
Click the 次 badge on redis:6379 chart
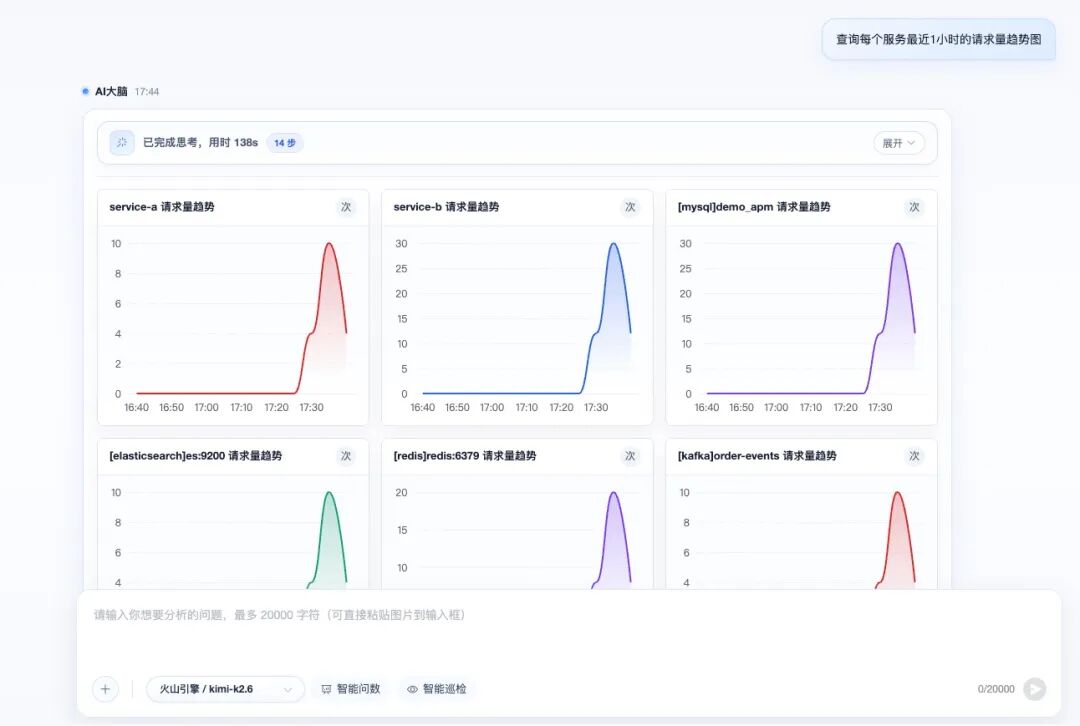coord(630,456)
